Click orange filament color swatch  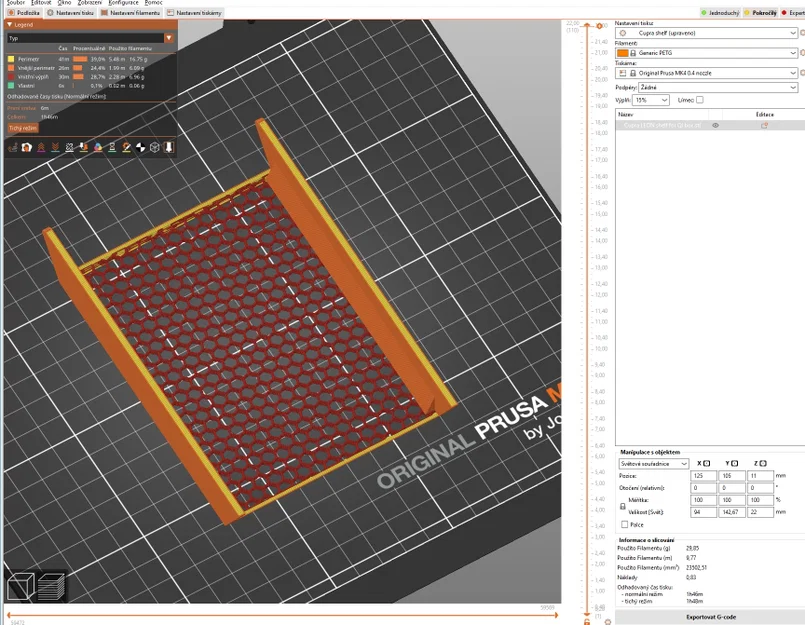tap(622, 53)
